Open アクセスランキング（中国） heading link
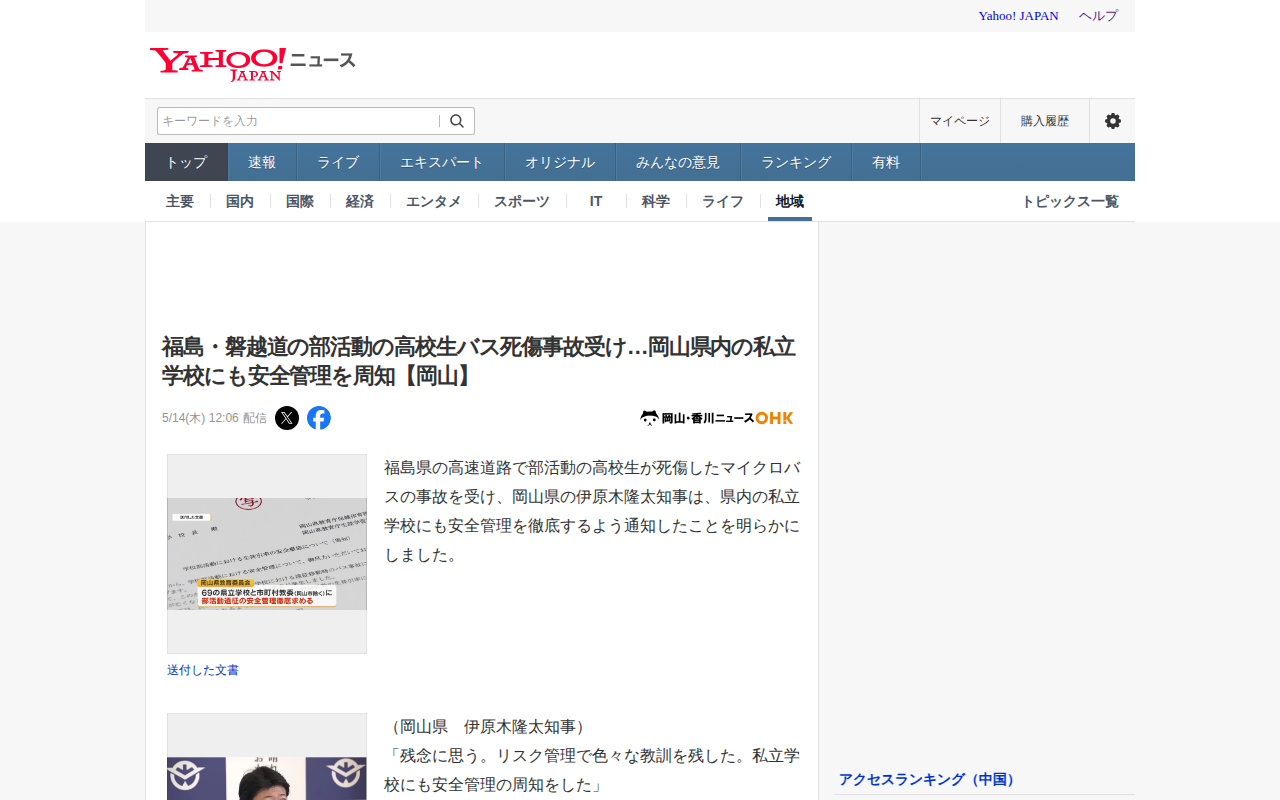 (927, 779)
